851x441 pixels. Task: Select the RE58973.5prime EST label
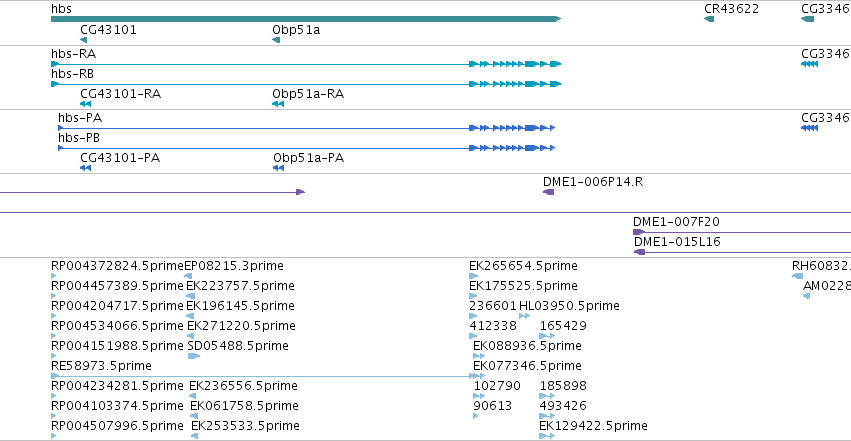[x=101, y=366]
